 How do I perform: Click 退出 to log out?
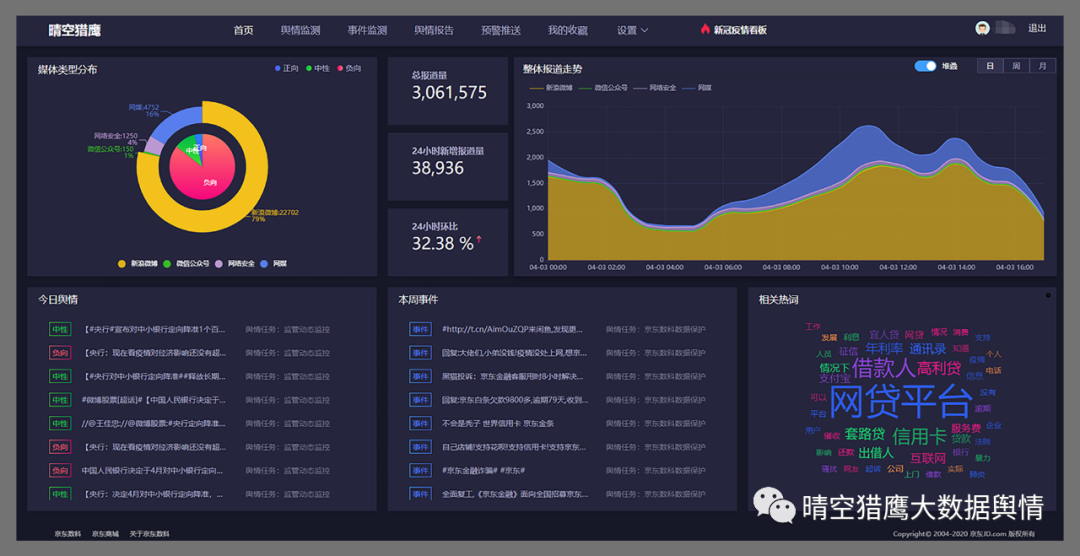point(1037,28)
